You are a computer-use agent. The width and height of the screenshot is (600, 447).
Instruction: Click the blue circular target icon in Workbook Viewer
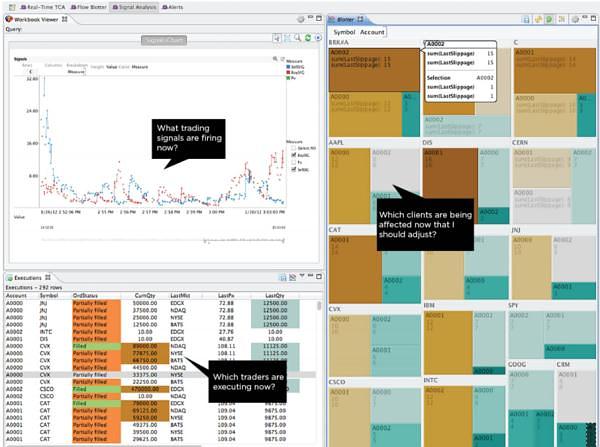(318, 38)
